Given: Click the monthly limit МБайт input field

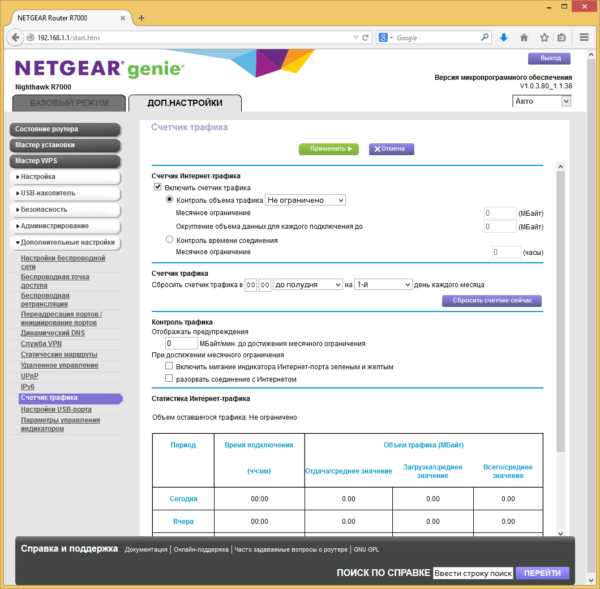Looking at the screenshot, I should 499,213.
